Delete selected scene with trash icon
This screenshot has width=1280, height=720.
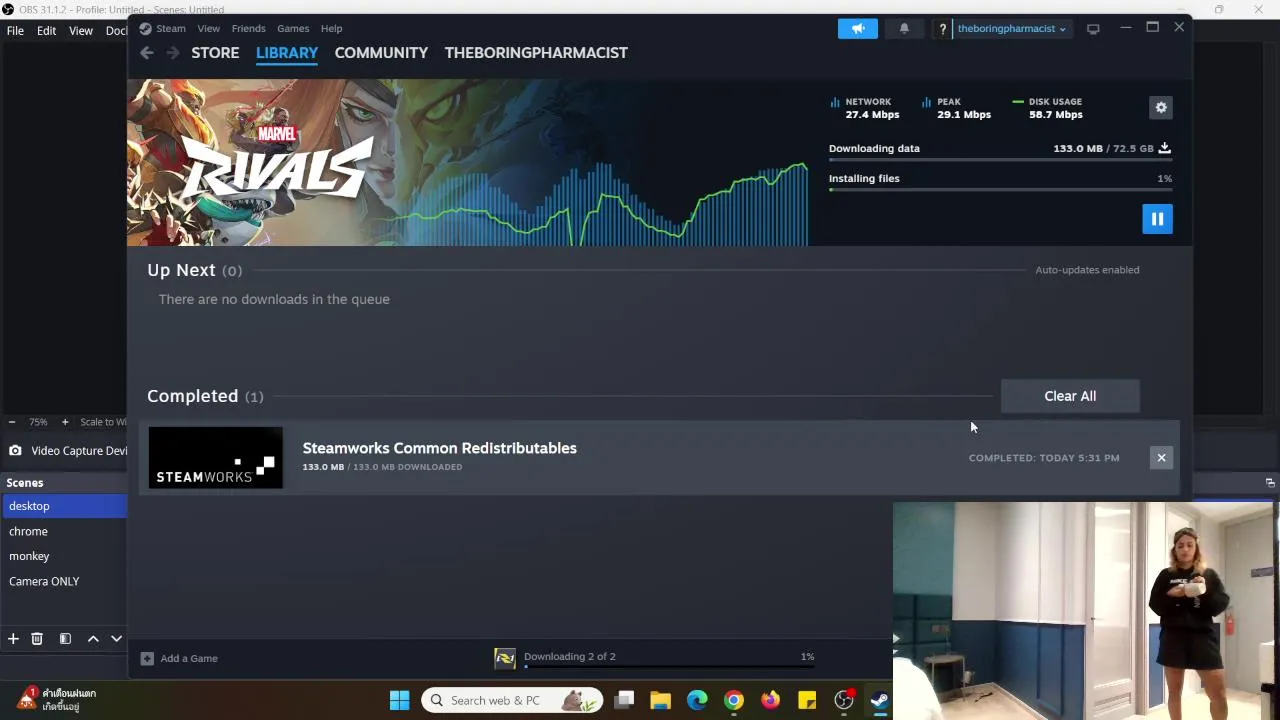pos(37,638)
